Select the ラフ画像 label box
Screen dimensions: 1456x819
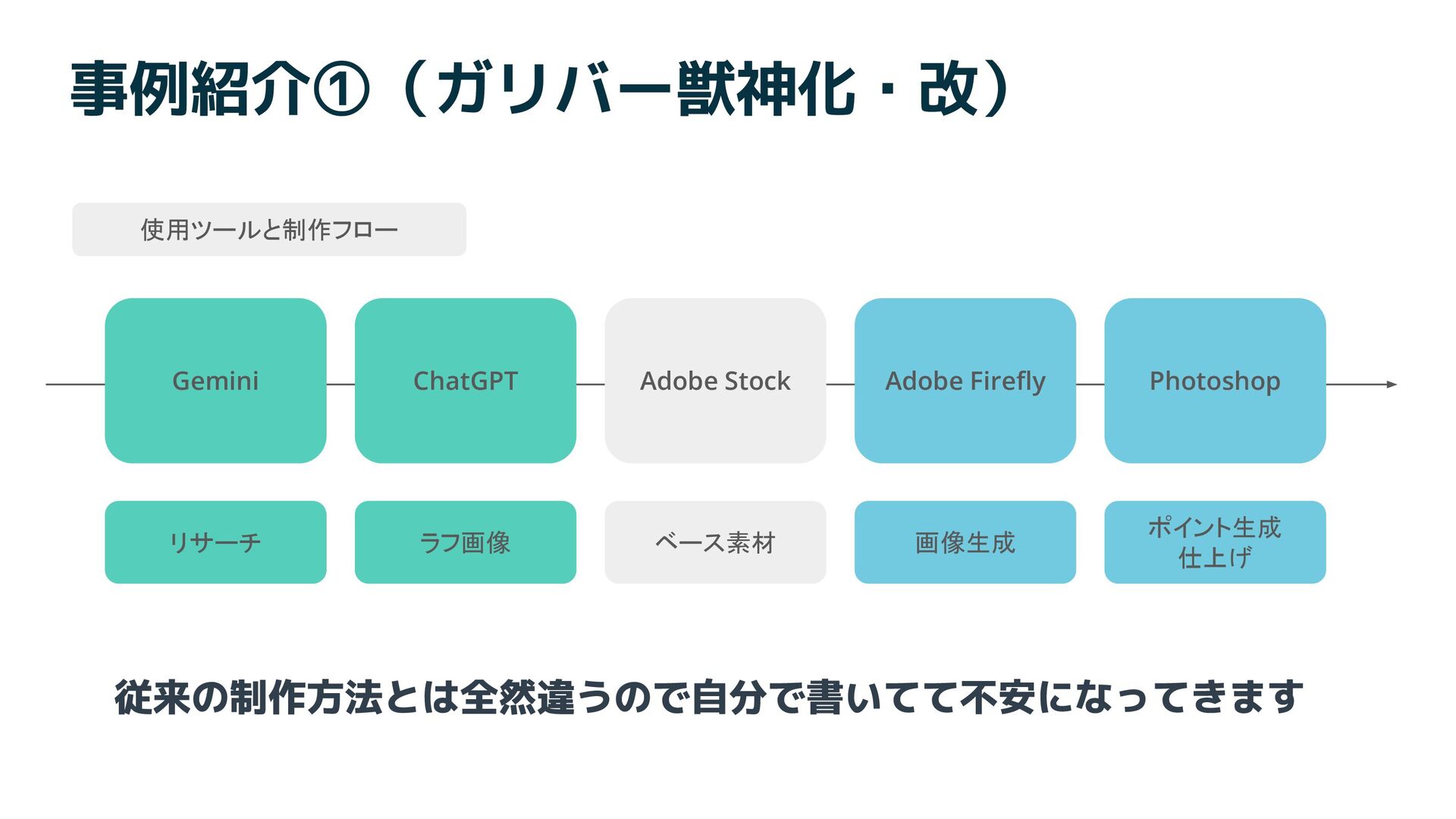[466, 542]
